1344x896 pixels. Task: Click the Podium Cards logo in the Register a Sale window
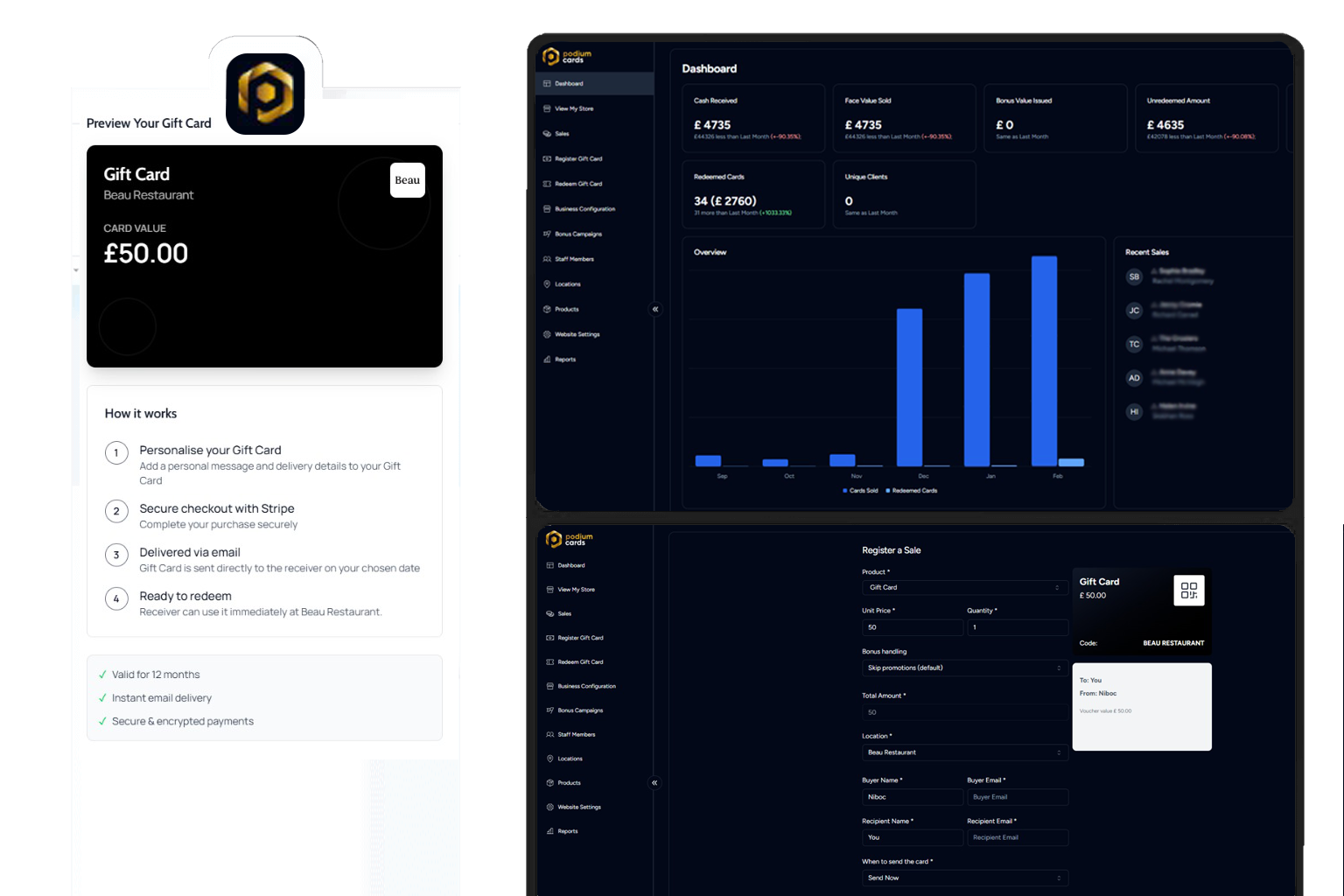(570, 539)
